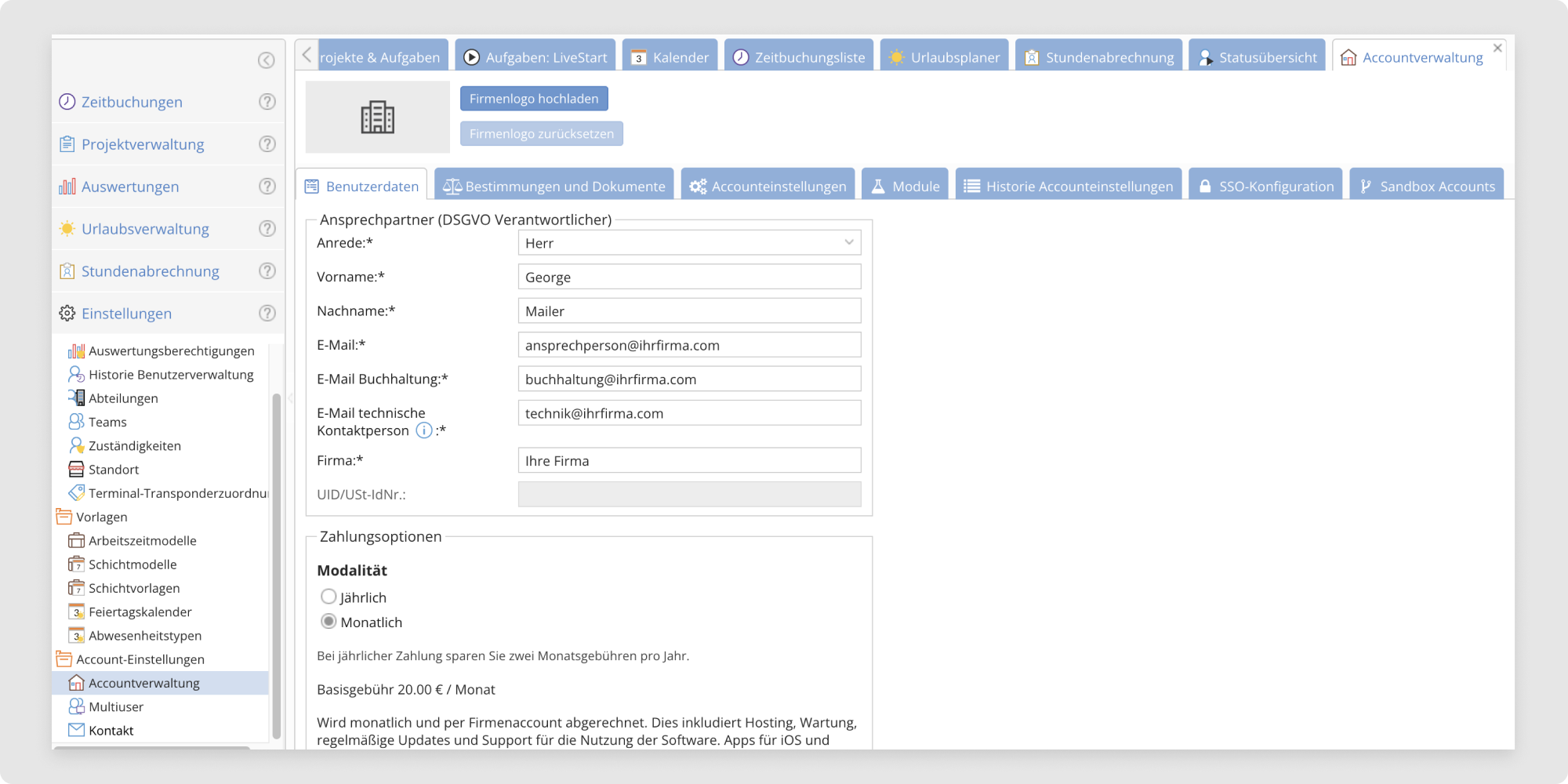Open the SSO-Konfiguration tab
The image size is (1568, 784).
coord(1265,186)
